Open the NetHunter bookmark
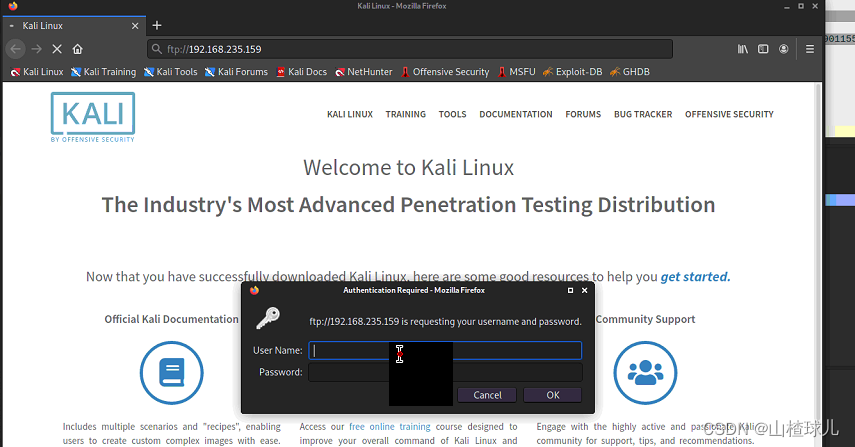 point(364,72)
